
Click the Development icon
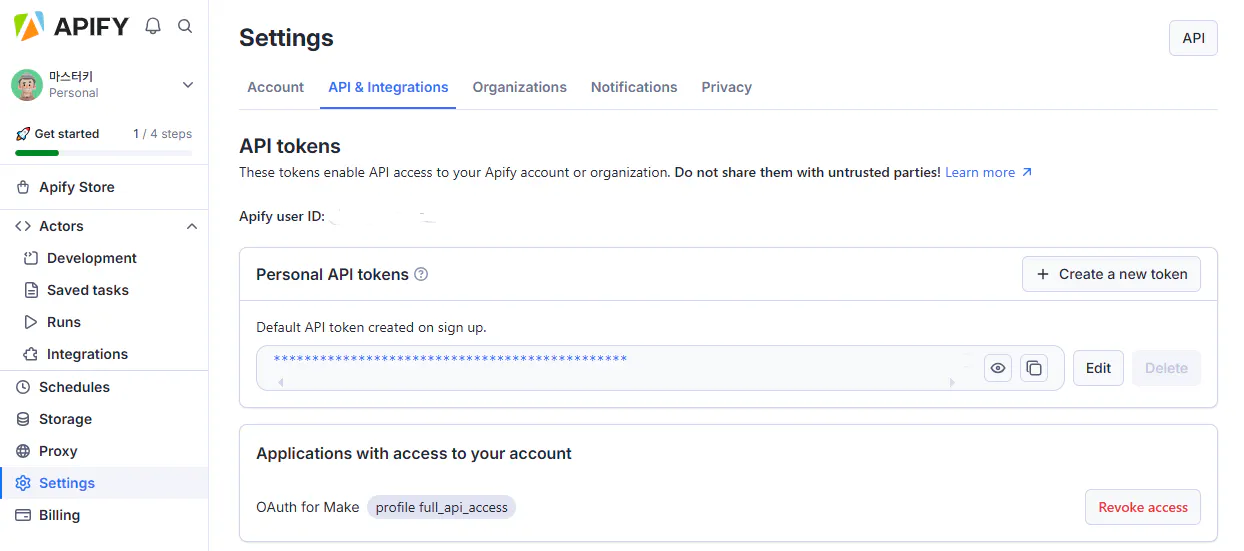pos(30,258)
